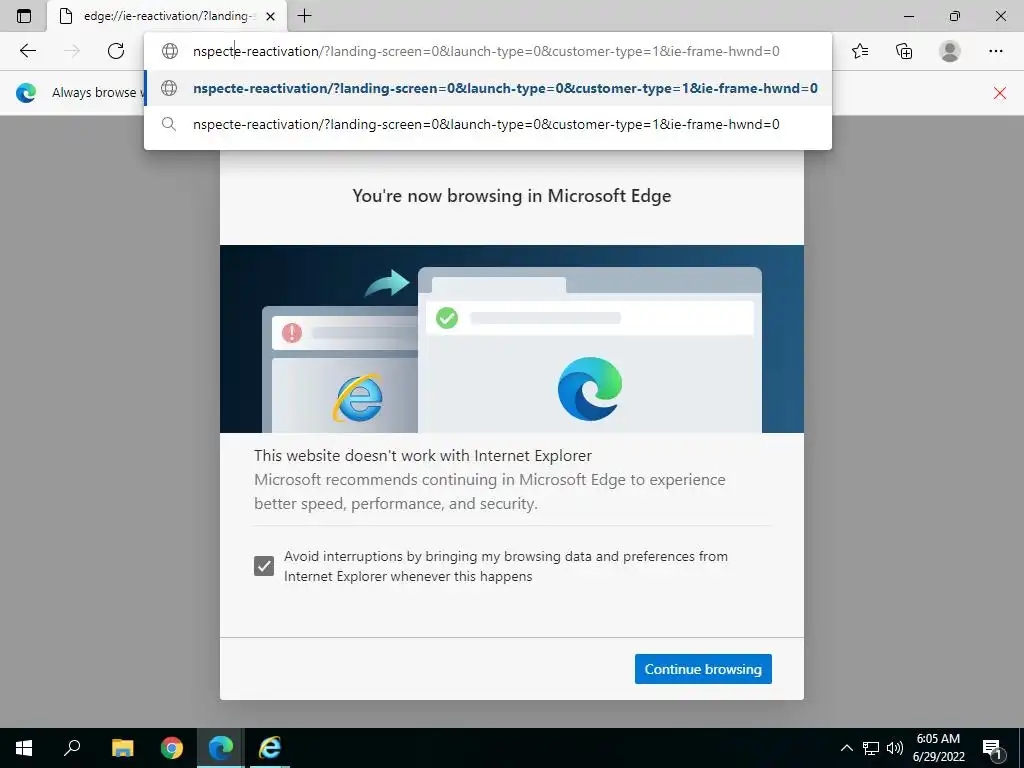Image resolution: width=1024 pixels, height=768 pixels.
Task: Choose the search suggestion with magnifier icon
Action: (x=488, y=124)
